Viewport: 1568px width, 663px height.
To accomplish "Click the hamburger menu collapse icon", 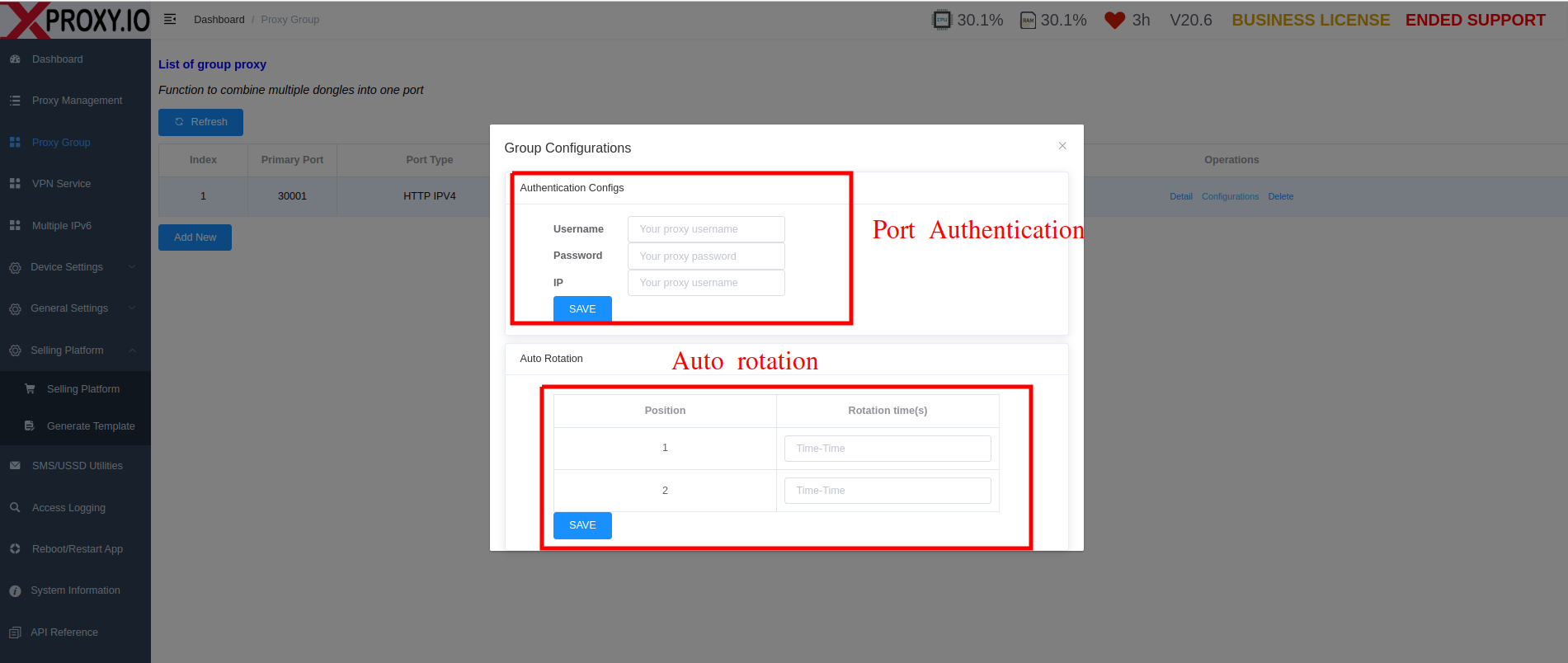I will coord(170,19).
